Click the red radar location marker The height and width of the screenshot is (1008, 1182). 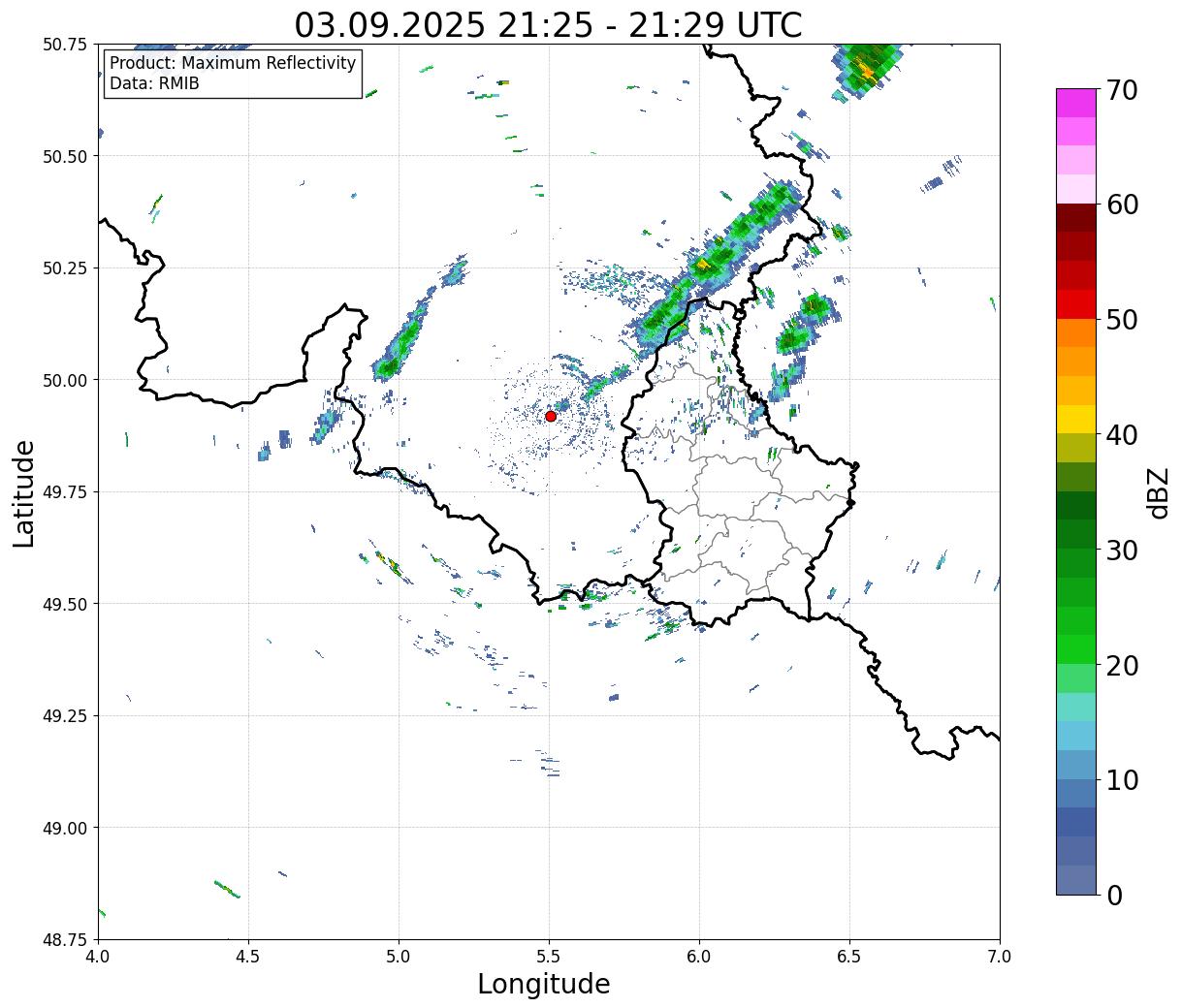550,416
